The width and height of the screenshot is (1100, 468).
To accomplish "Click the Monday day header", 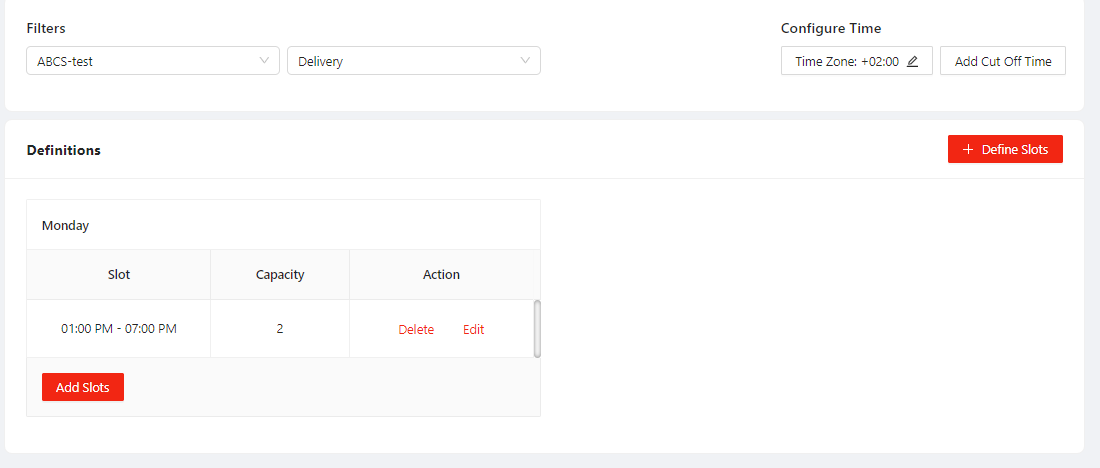I will tap(66, 225).
